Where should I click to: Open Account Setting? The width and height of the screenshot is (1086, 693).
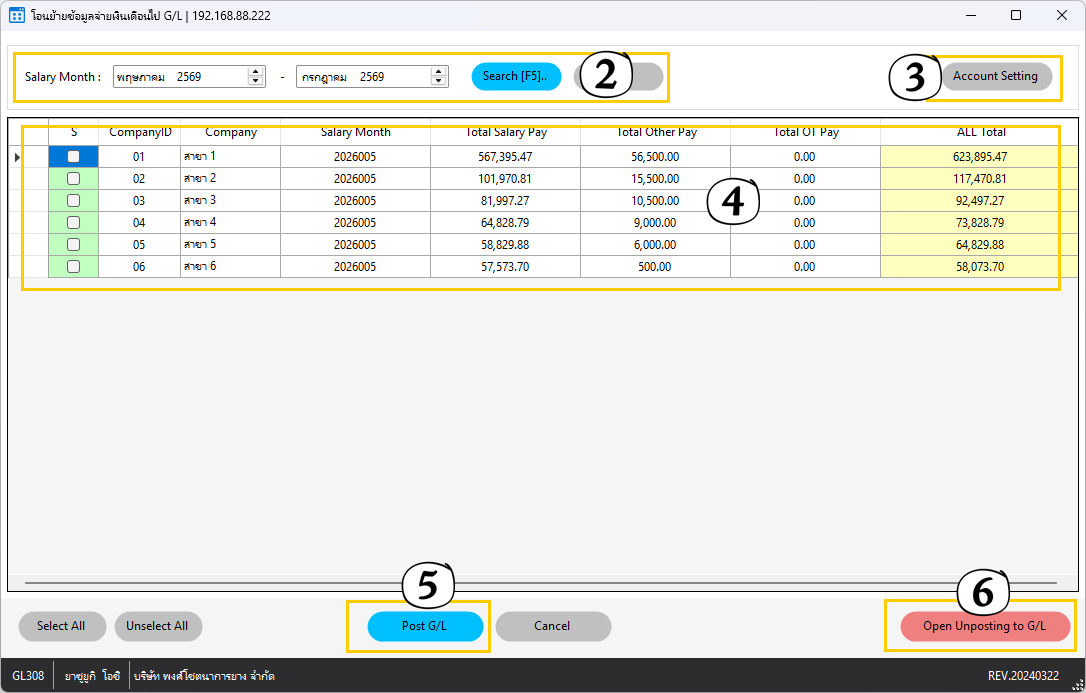click(995, 76)
